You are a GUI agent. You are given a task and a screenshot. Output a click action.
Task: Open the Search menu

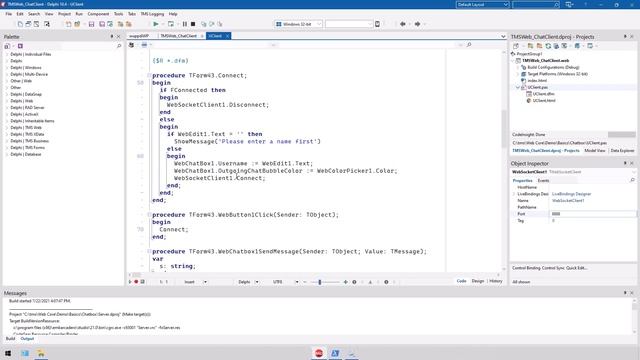click(34, 14)
